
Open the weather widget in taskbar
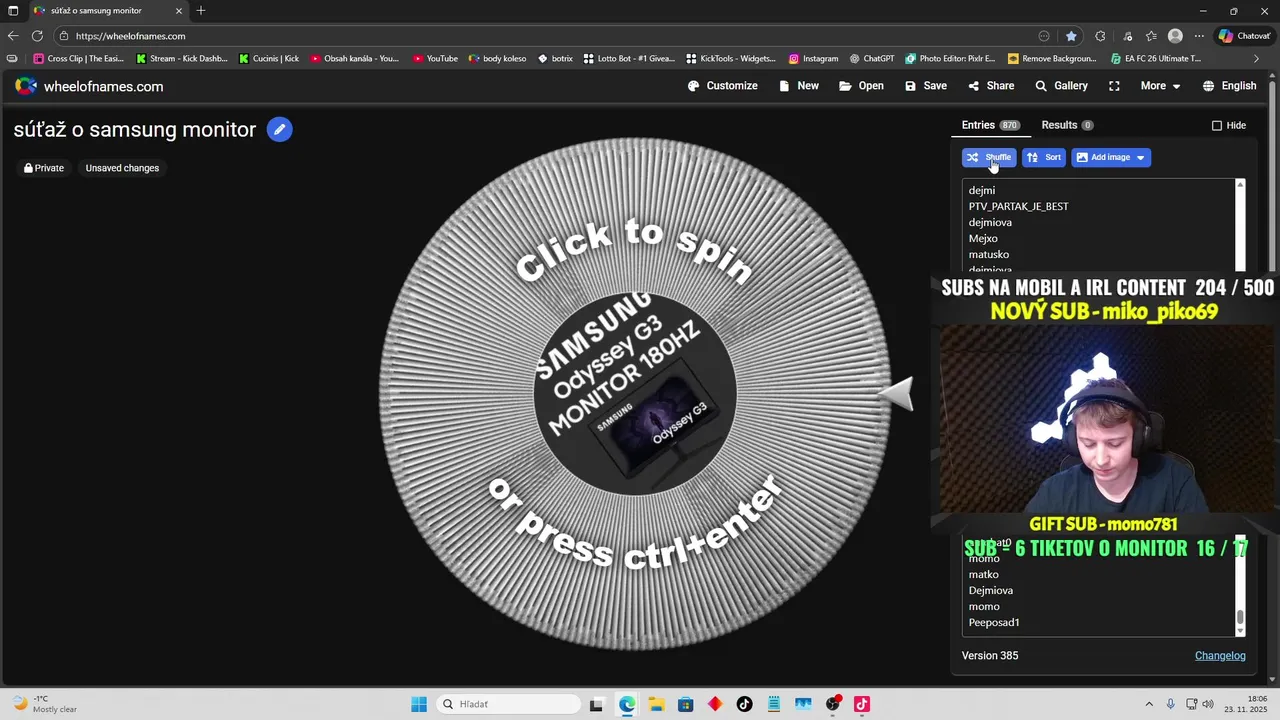tap(45, 704)
